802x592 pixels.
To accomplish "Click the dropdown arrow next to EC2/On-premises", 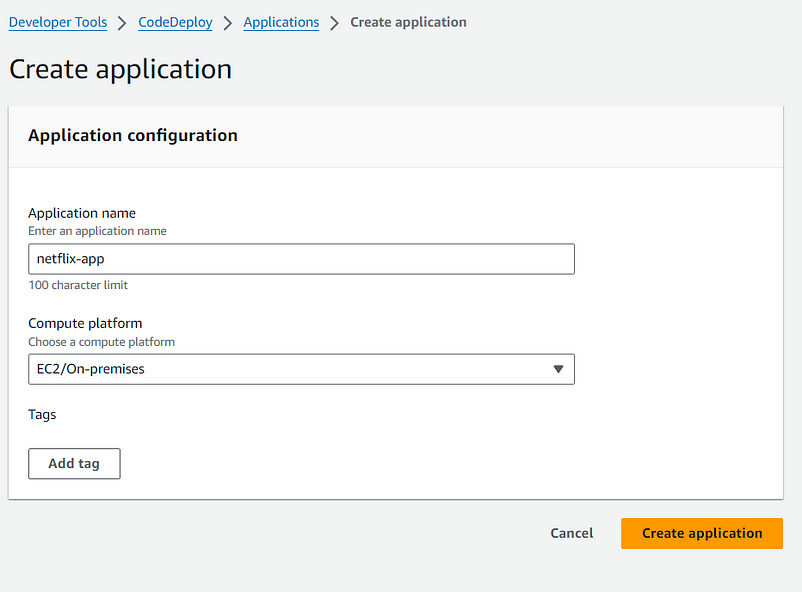I will coord(558,369).
